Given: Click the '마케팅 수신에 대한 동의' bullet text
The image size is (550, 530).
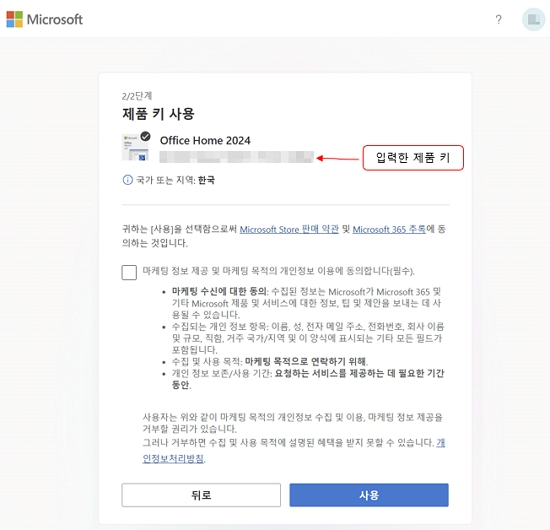Looking at the screenshot, I should 220,291.
